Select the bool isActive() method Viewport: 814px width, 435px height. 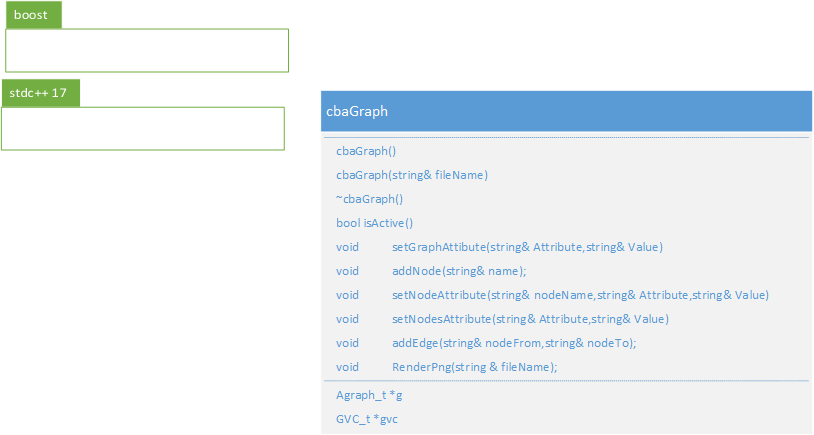pyautogui.click(x=374, y=223)
